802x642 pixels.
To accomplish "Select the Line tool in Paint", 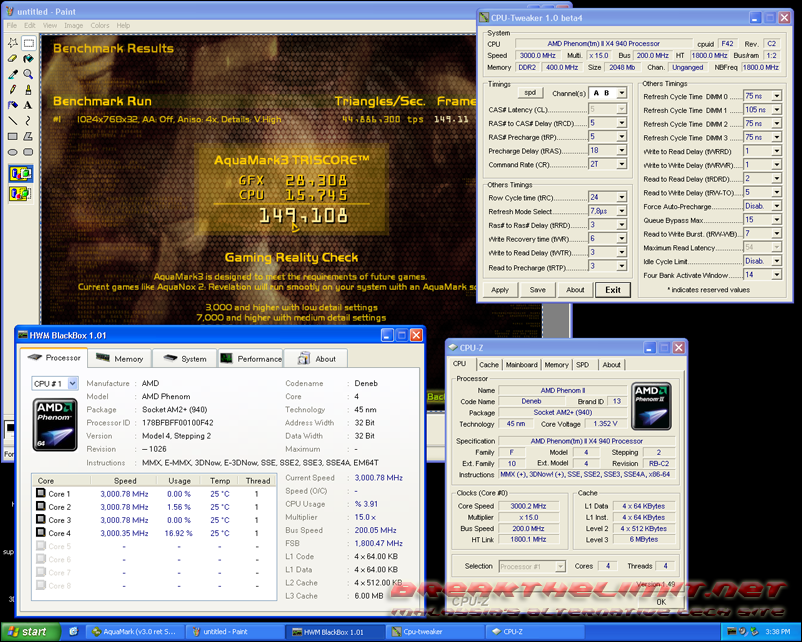I will coord(13,121).
